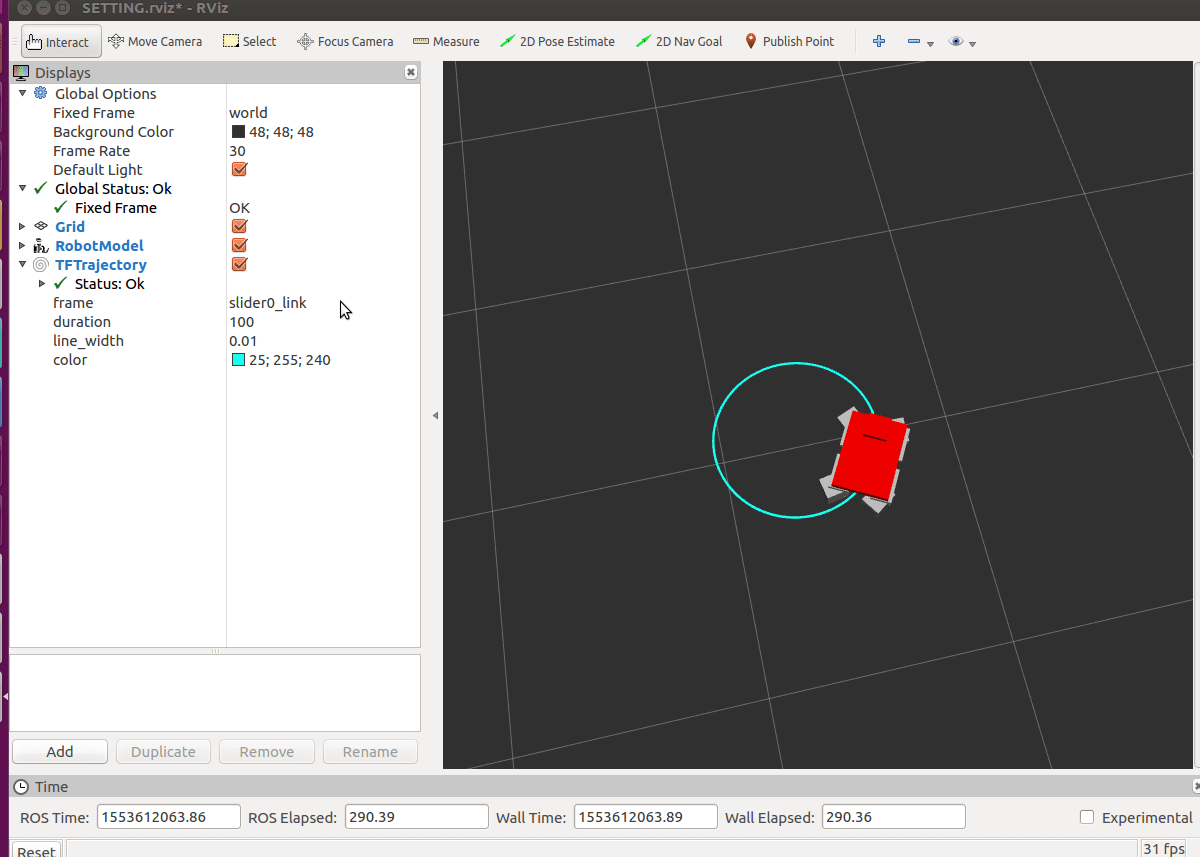Expand the RobotModel display node
The height and width of the screenshot is (857, 1200).
22,246
